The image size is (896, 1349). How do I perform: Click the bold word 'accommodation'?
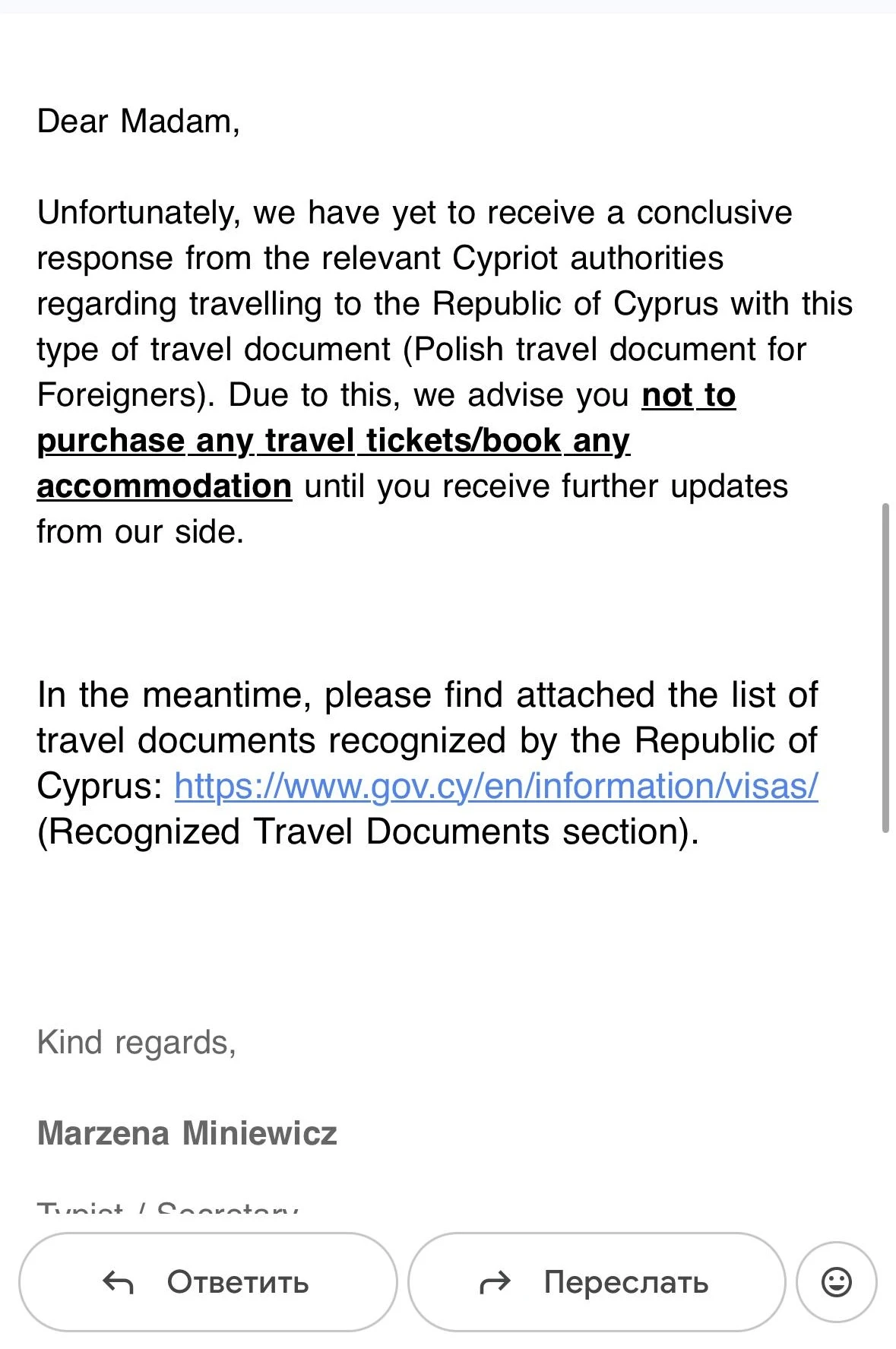pos(164,486)
